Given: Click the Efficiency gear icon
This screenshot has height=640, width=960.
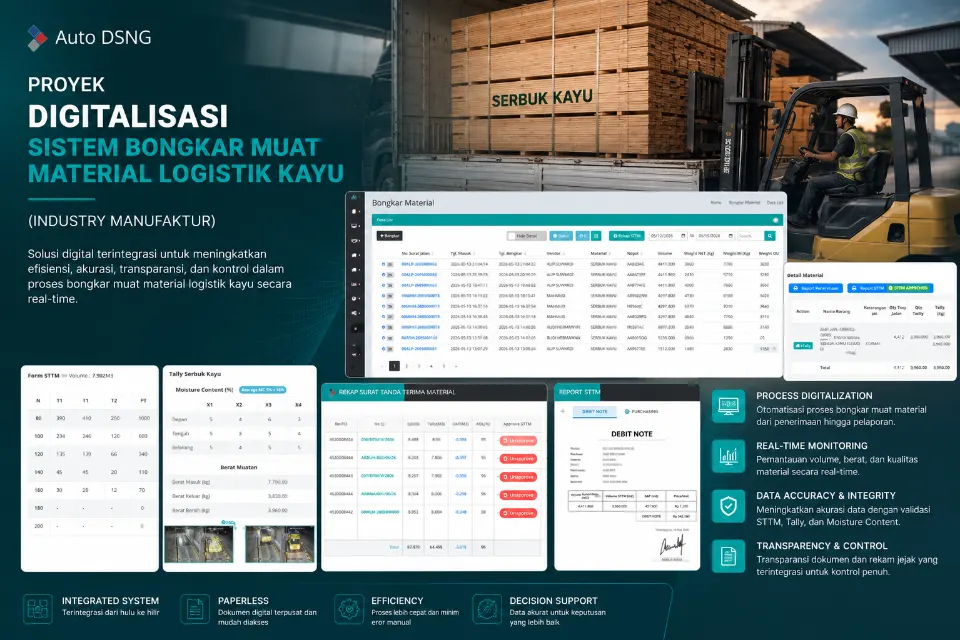Looking at the screenshot, I should click(x=349, y=609).
